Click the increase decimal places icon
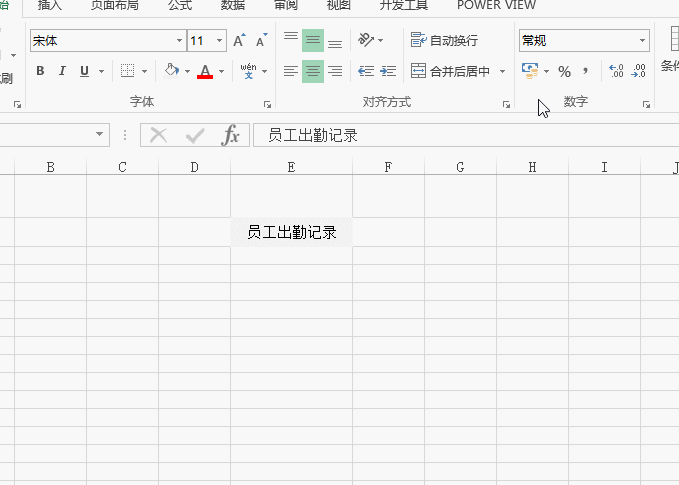This screenshot has height=485, width=679. (616, 71)
